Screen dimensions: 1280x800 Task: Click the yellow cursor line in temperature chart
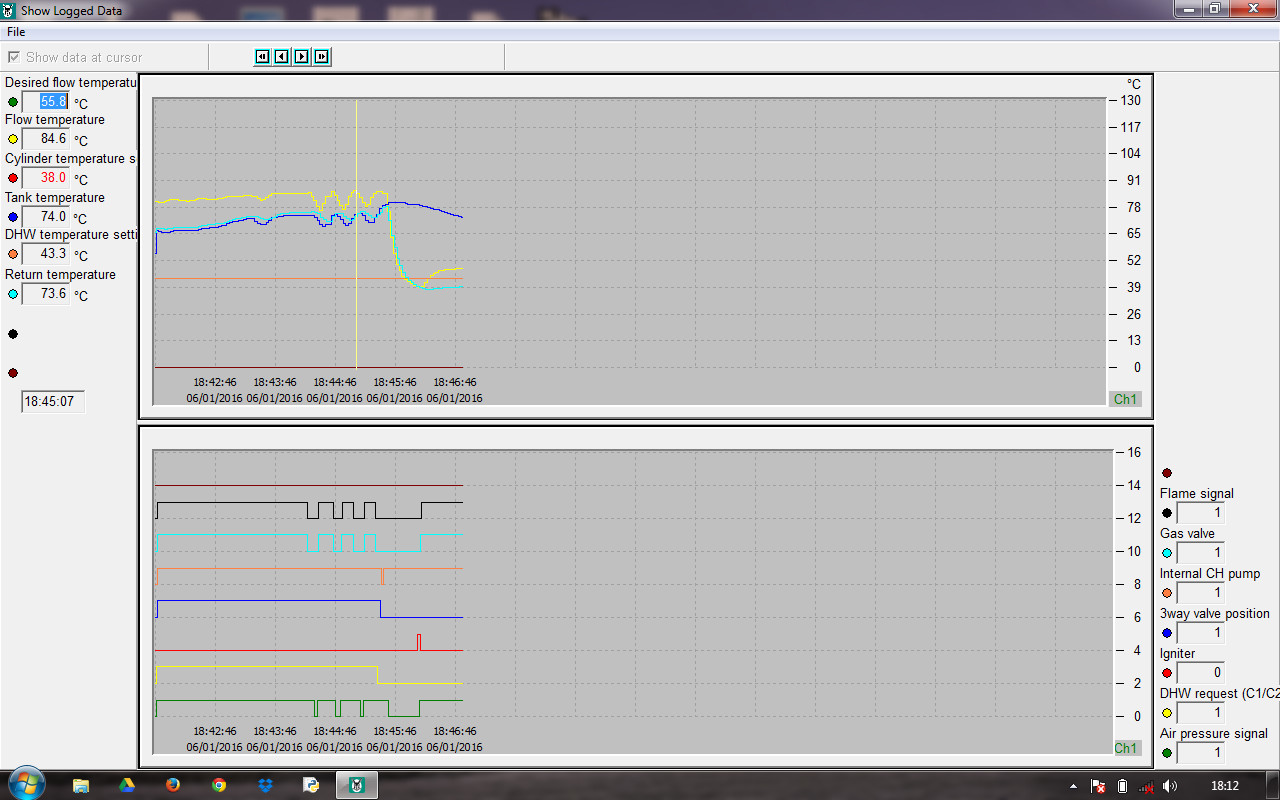point(356,300)
